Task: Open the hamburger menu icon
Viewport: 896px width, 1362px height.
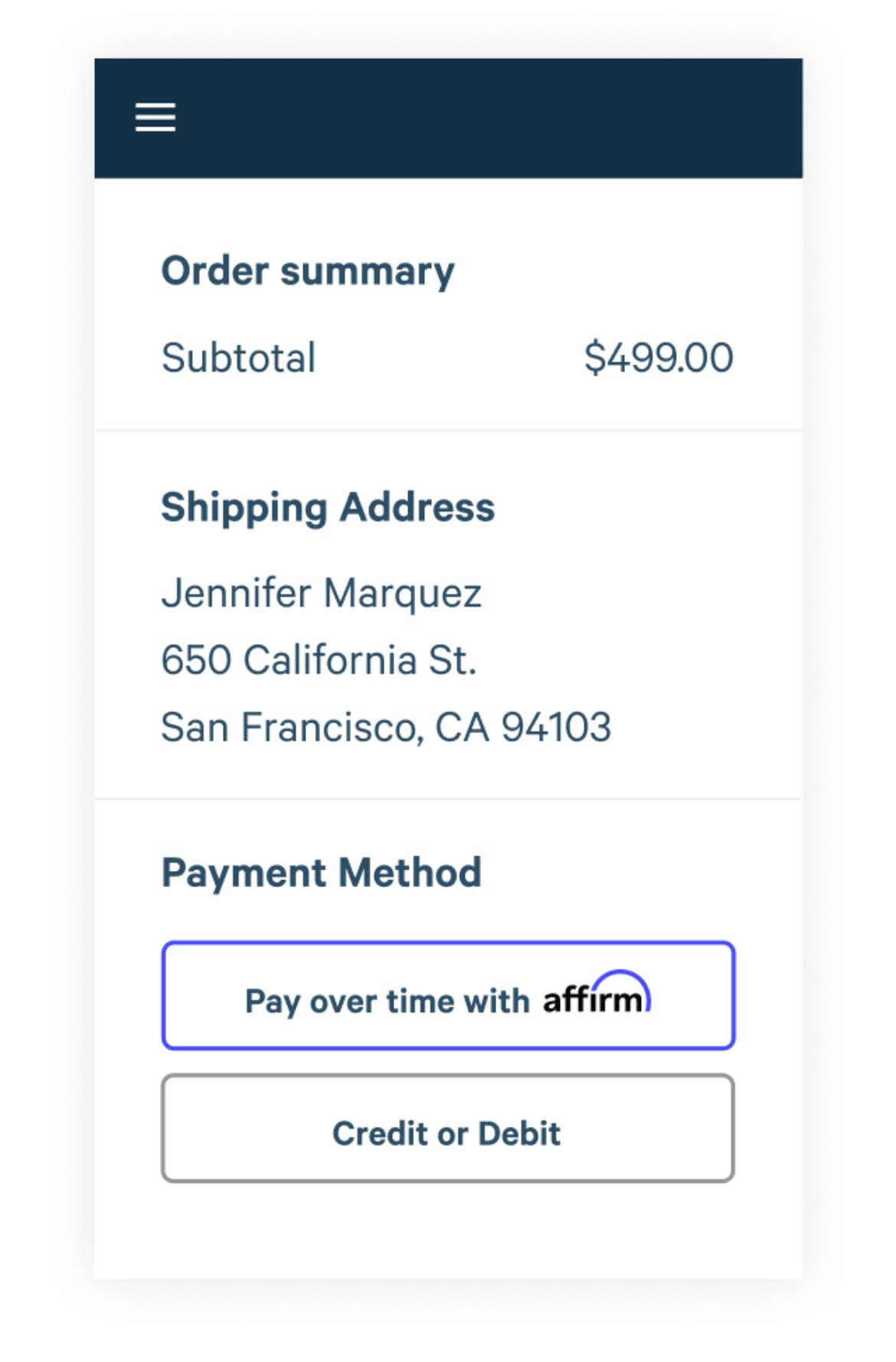Action: 155,117
